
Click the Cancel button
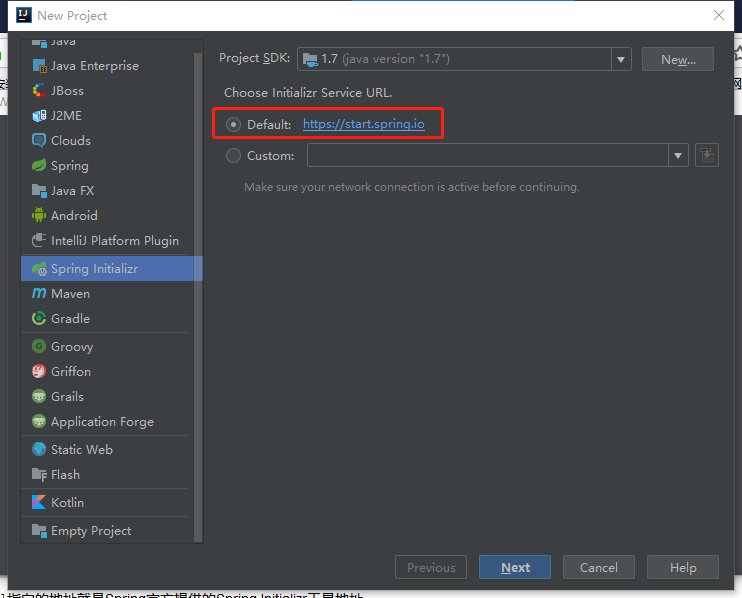(x=599, y=567)
